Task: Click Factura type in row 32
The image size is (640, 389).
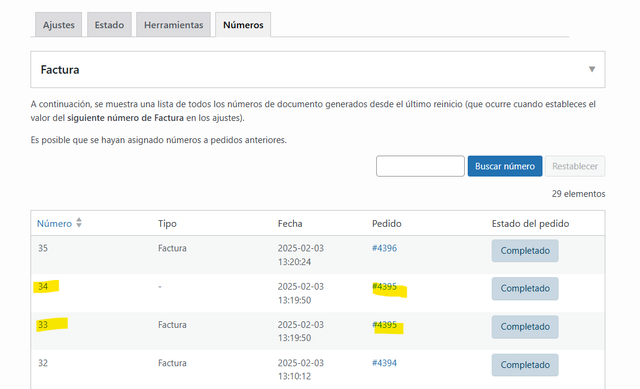Action: point(172,363)
